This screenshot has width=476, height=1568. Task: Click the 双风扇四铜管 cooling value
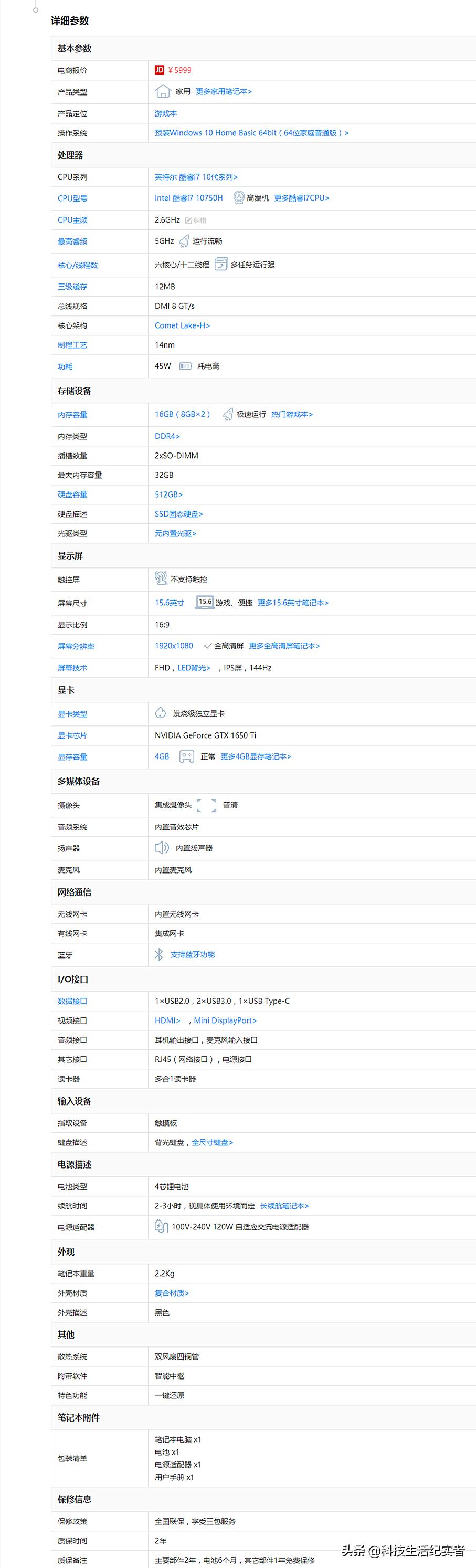(x=176, y=1357)
